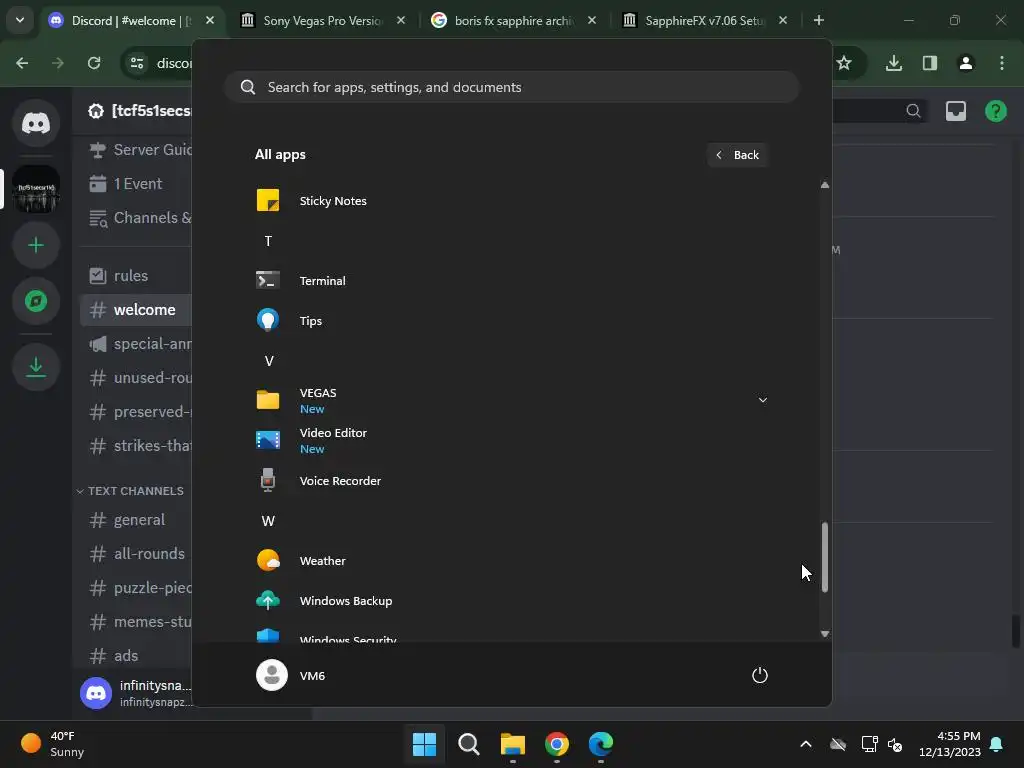Screen dimensions: 1024x768
Task: Open Discord inbox icon
Action: tap(955, 111)
